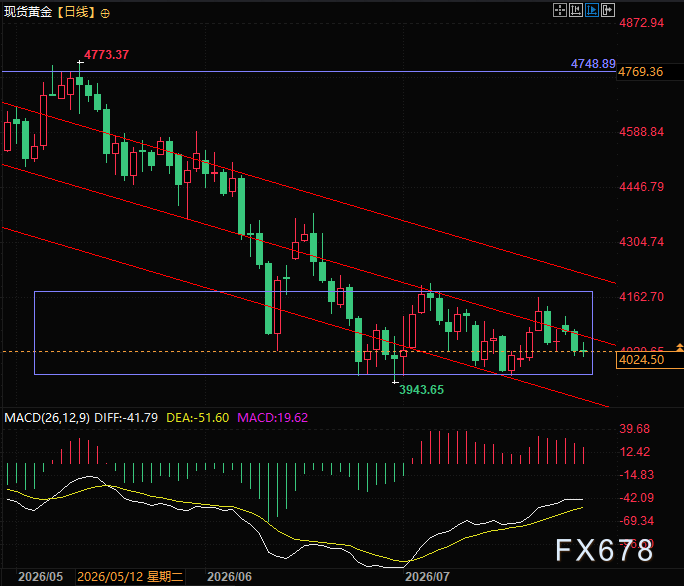Click the -42.09 MACD axis label

point(636,498)
